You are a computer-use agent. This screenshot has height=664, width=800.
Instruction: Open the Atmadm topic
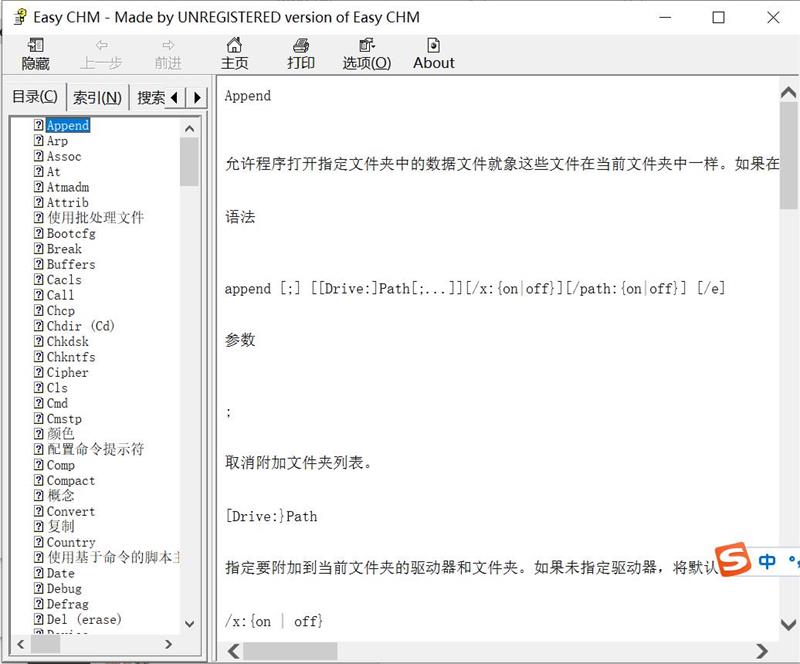click(68, 187)
